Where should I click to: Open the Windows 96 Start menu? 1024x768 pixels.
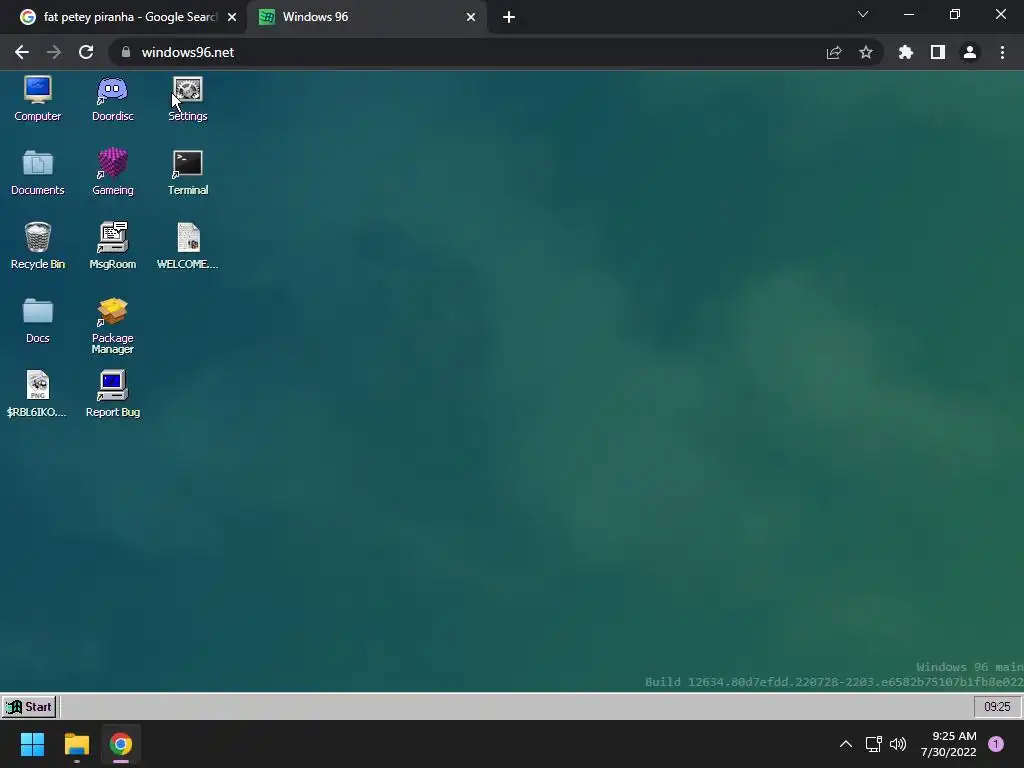(29, 707)
